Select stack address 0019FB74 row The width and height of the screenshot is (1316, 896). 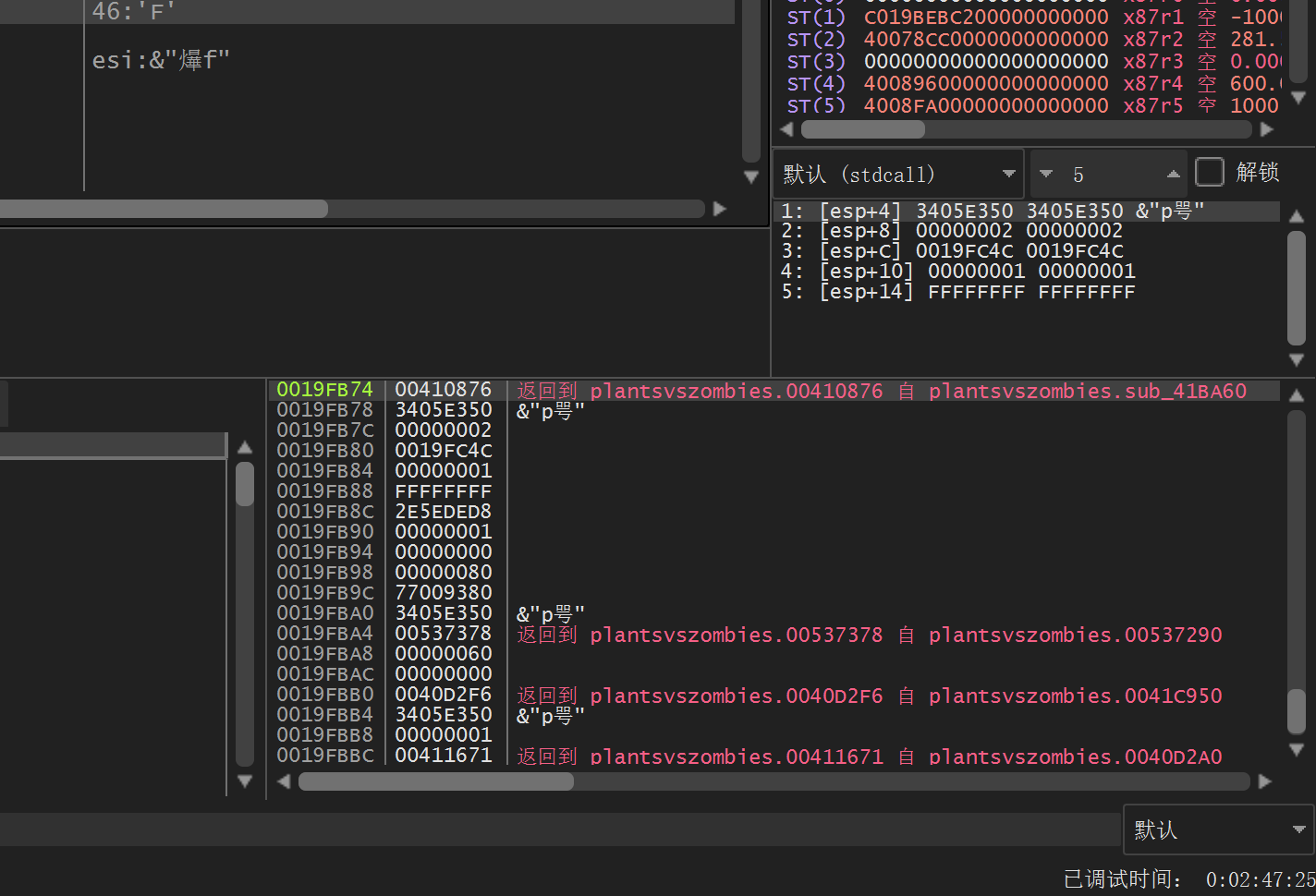324,390
